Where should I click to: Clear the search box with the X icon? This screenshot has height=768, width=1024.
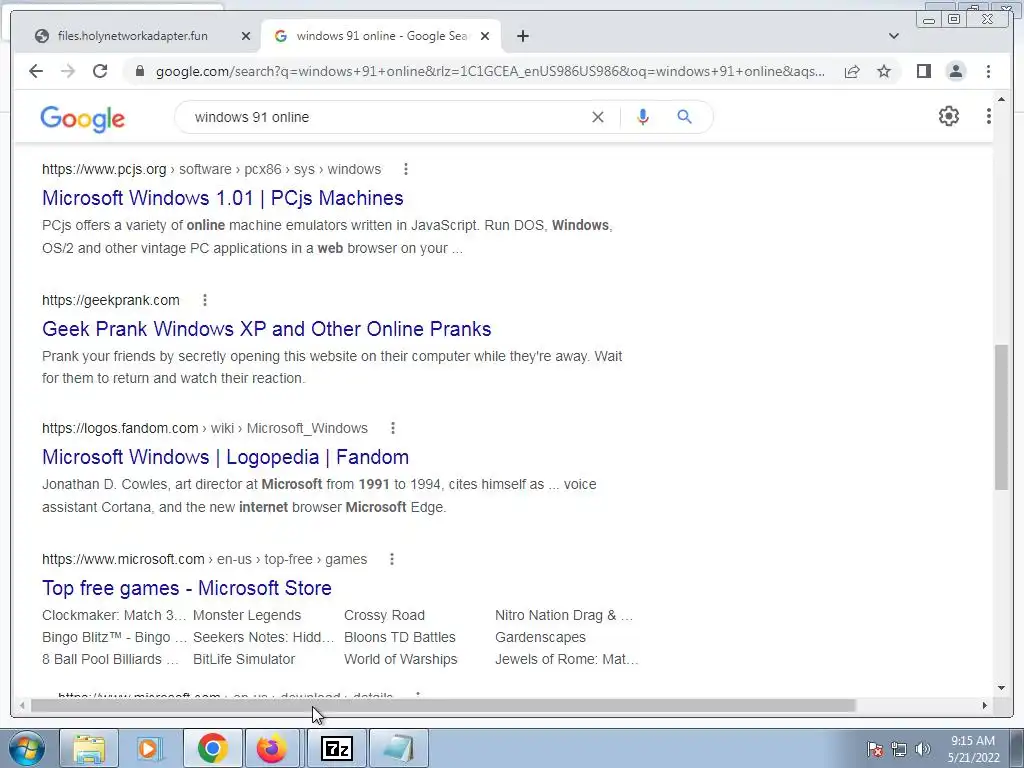coord(598,117)
